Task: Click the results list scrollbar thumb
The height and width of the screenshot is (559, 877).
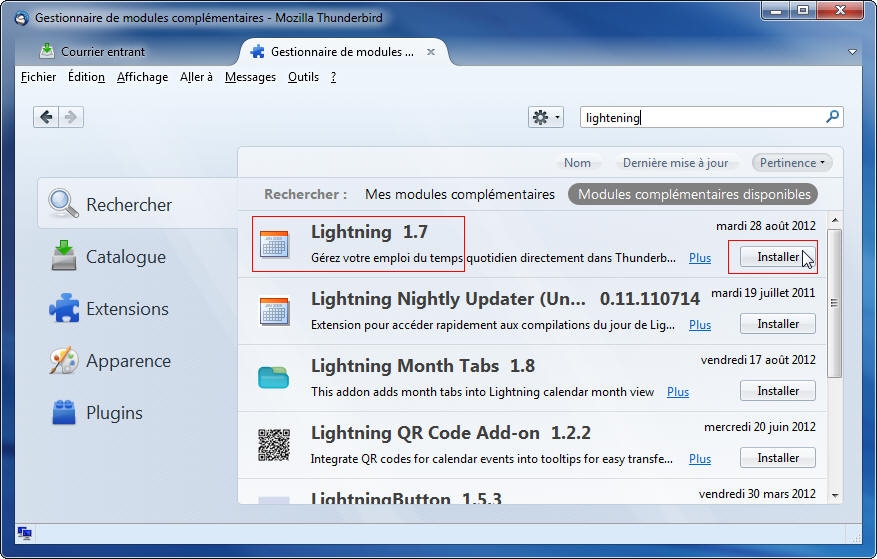Action: 834,303
